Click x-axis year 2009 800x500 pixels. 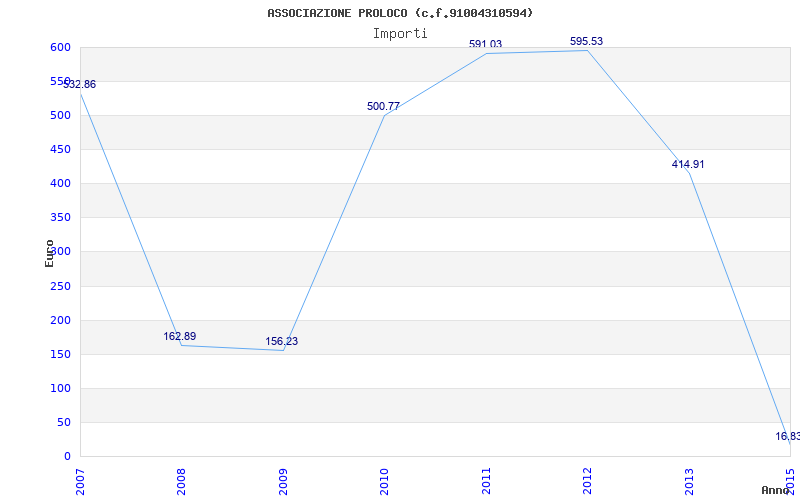pyautogui.click(x=283, y=482)
